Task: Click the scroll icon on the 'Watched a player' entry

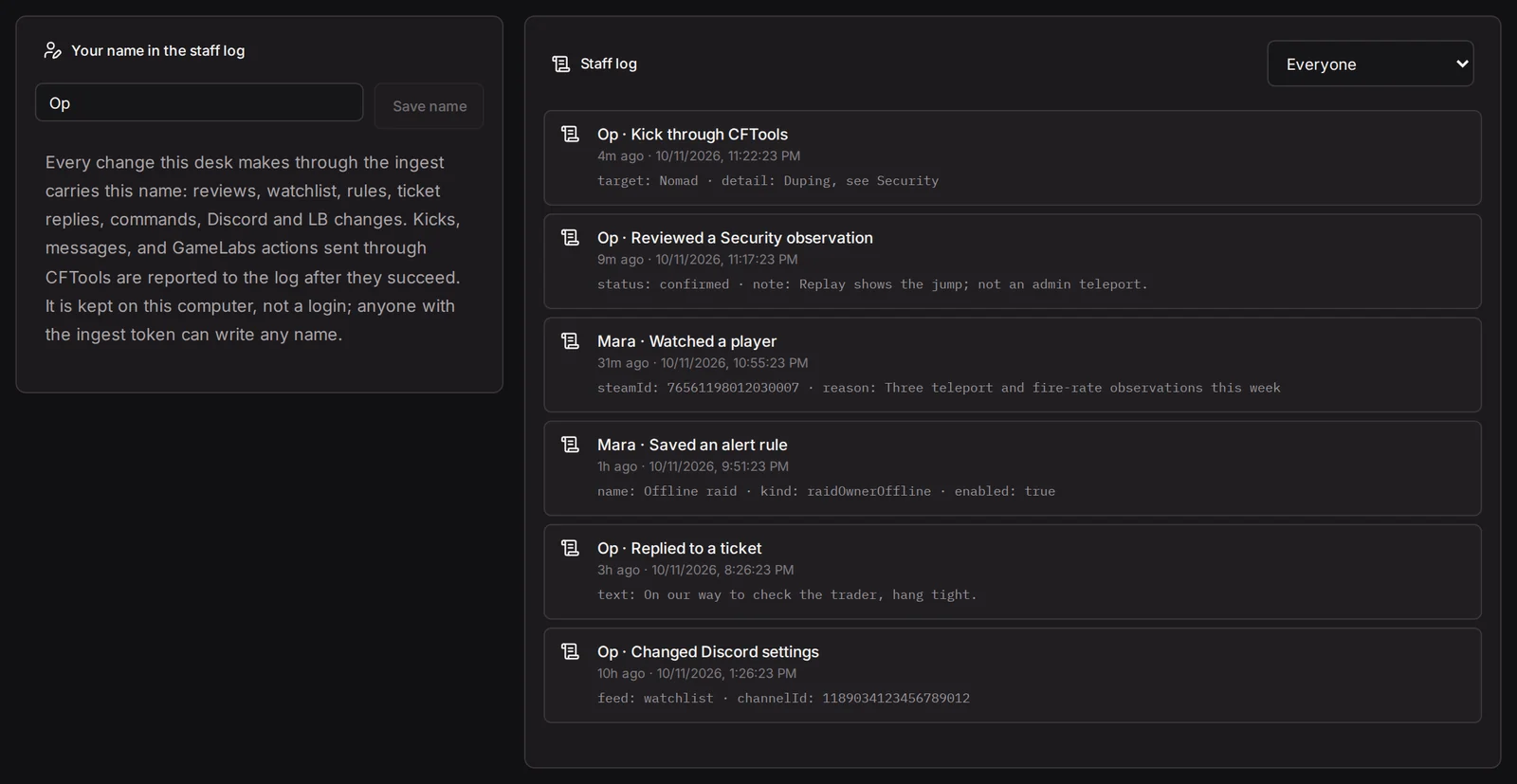Action: point(570,340)
